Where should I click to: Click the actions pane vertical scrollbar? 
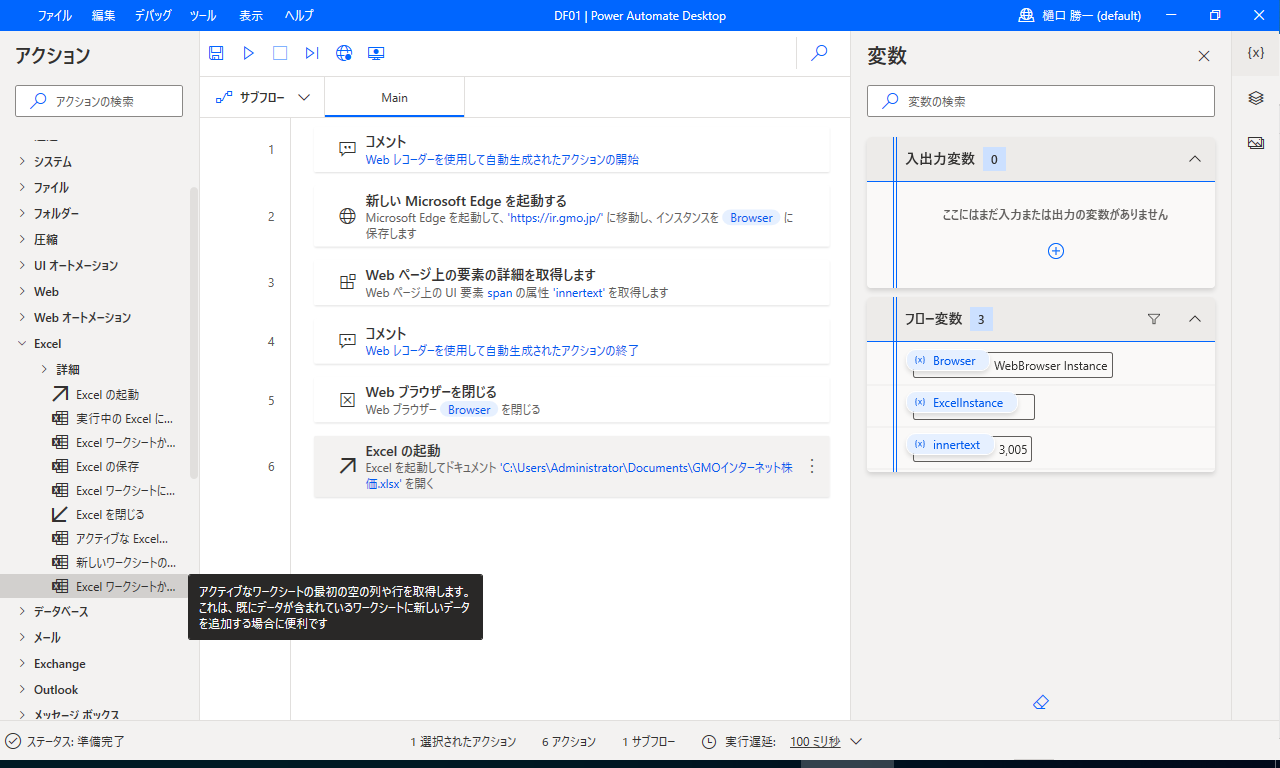[x=194, y=332]
